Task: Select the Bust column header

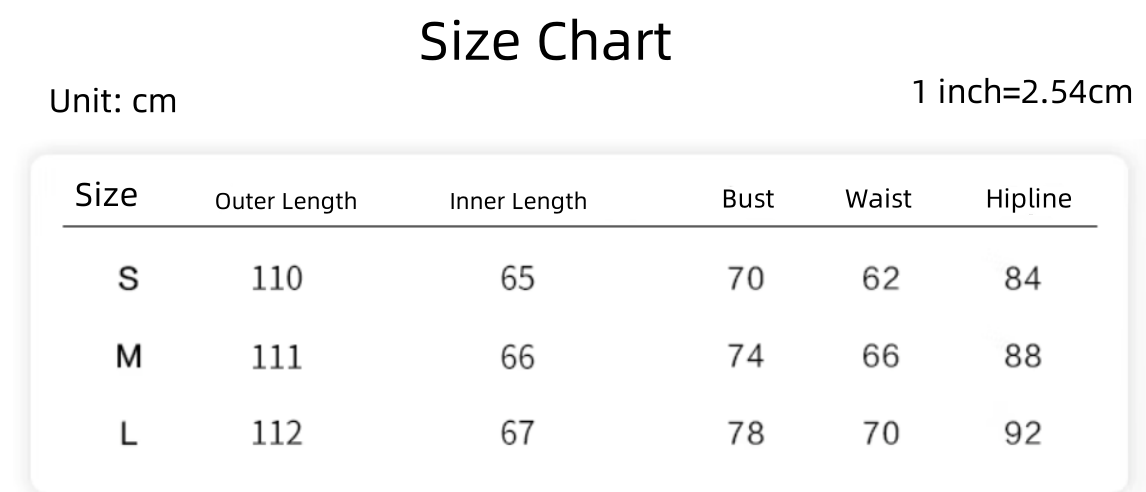Action: tap(748, 199)
